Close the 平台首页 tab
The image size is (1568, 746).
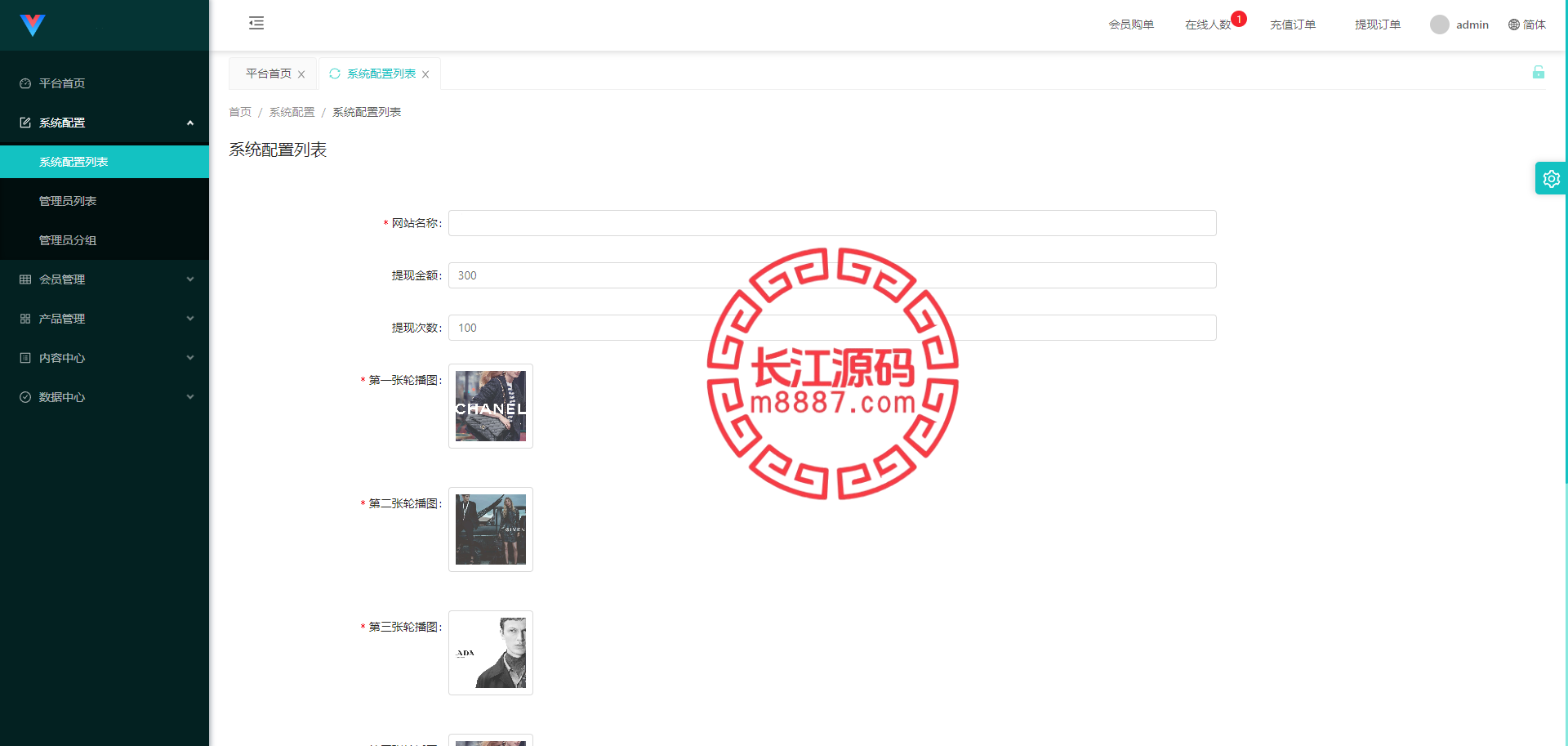[301, 74]
